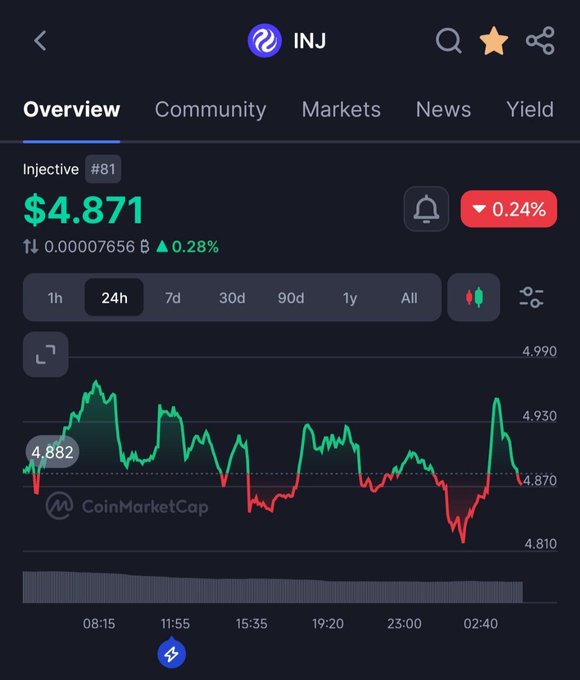
Task: Open the Community tab
Action: click(x=210, y=109)
